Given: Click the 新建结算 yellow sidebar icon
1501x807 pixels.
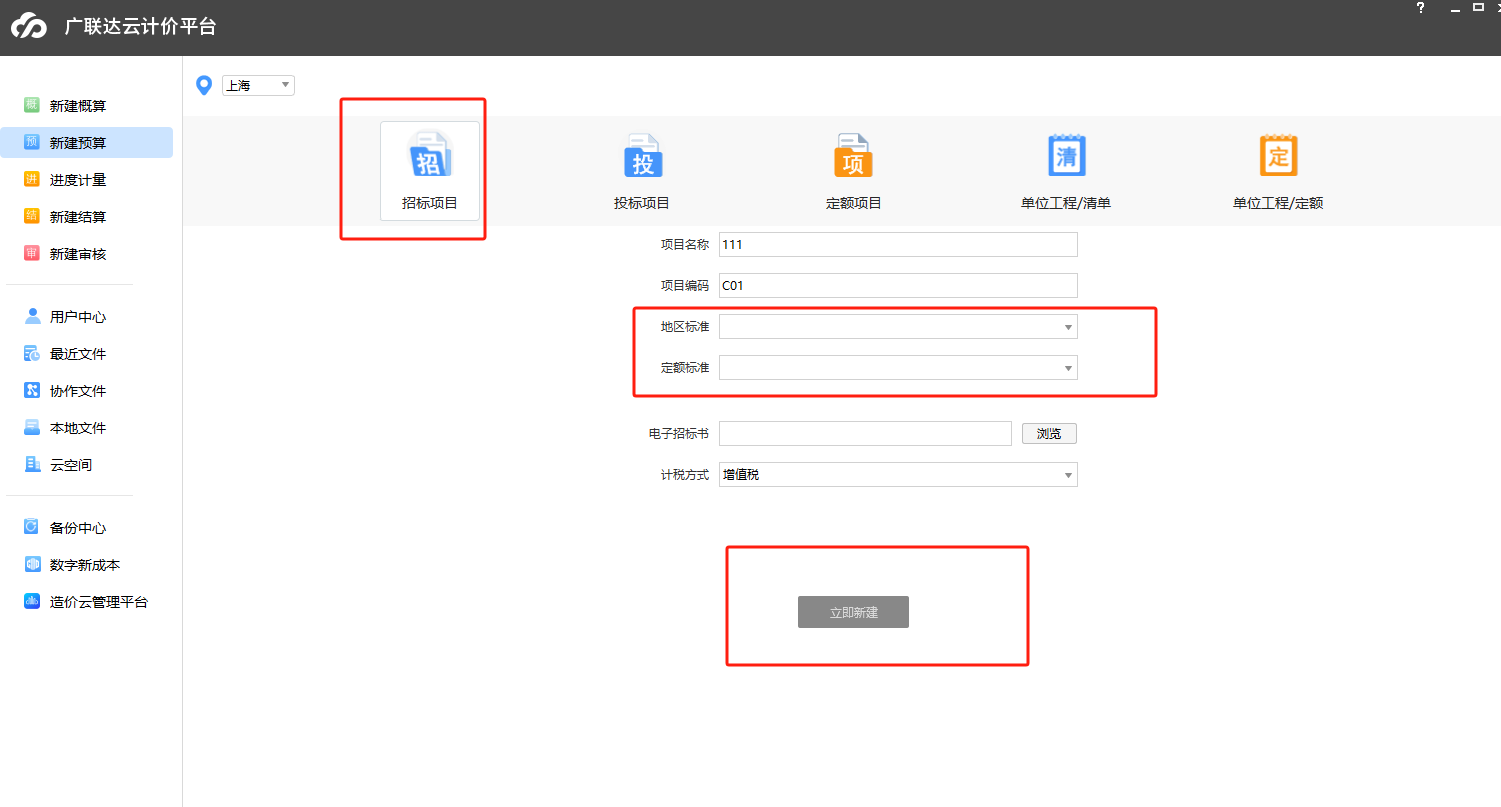Looking at the screenshot, I should [32, 216].
